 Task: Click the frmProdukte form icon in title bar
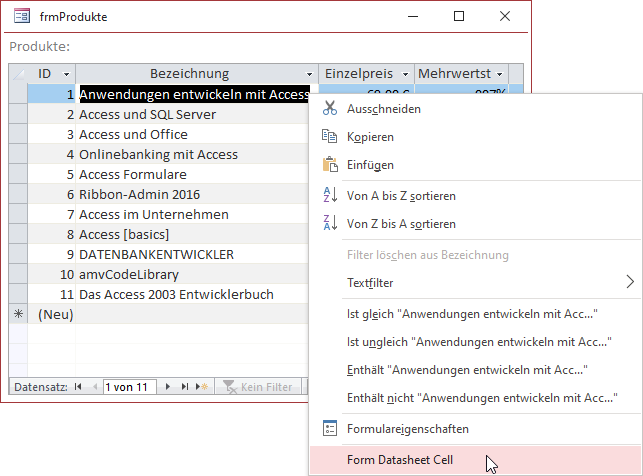22,16
